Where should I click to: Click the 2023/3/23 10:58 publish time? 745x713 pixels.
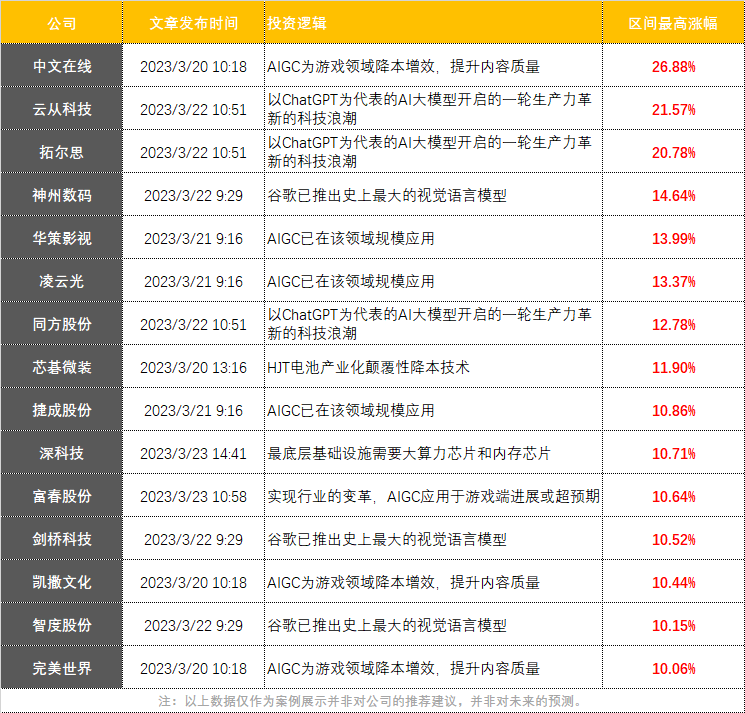click(x=193, y=496)
